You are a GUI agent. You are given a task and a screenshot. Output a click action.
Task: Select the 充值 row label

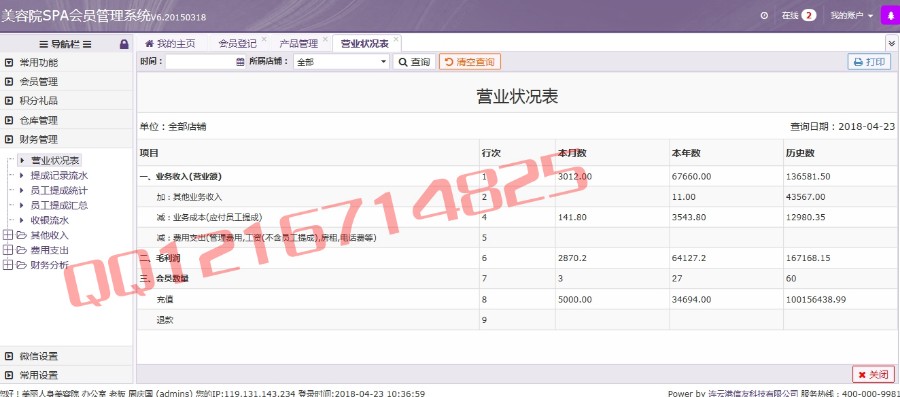(x=165, y=299)
